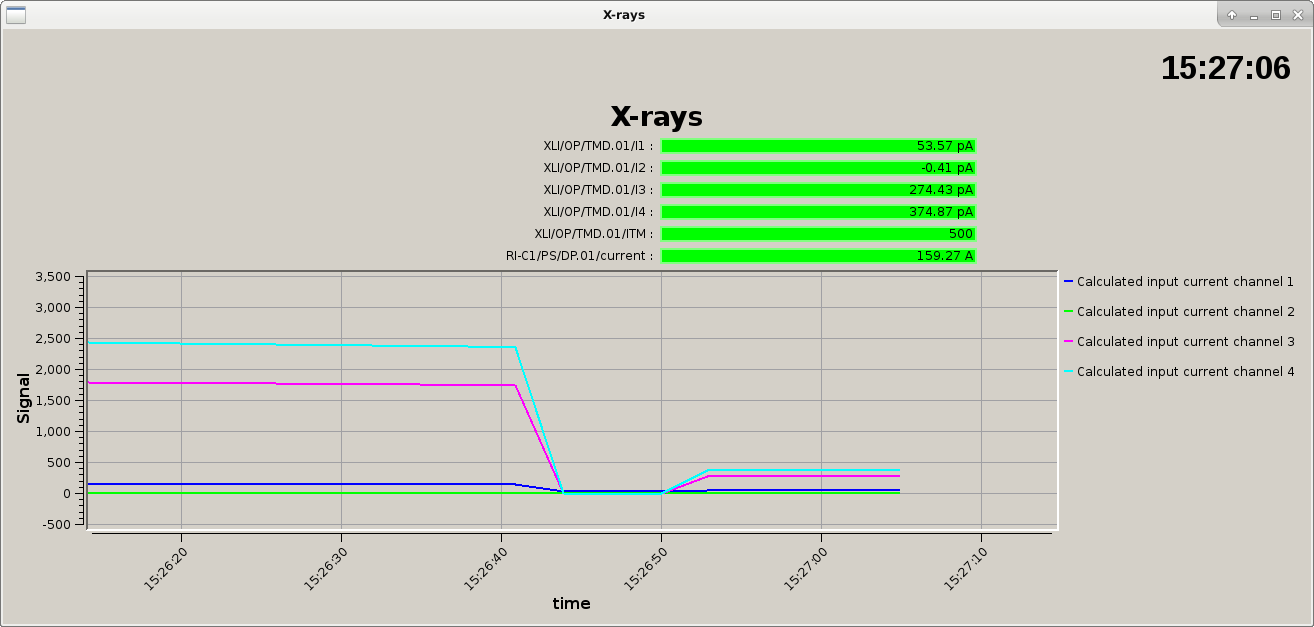Click the ITM value field showing 500

818,234
